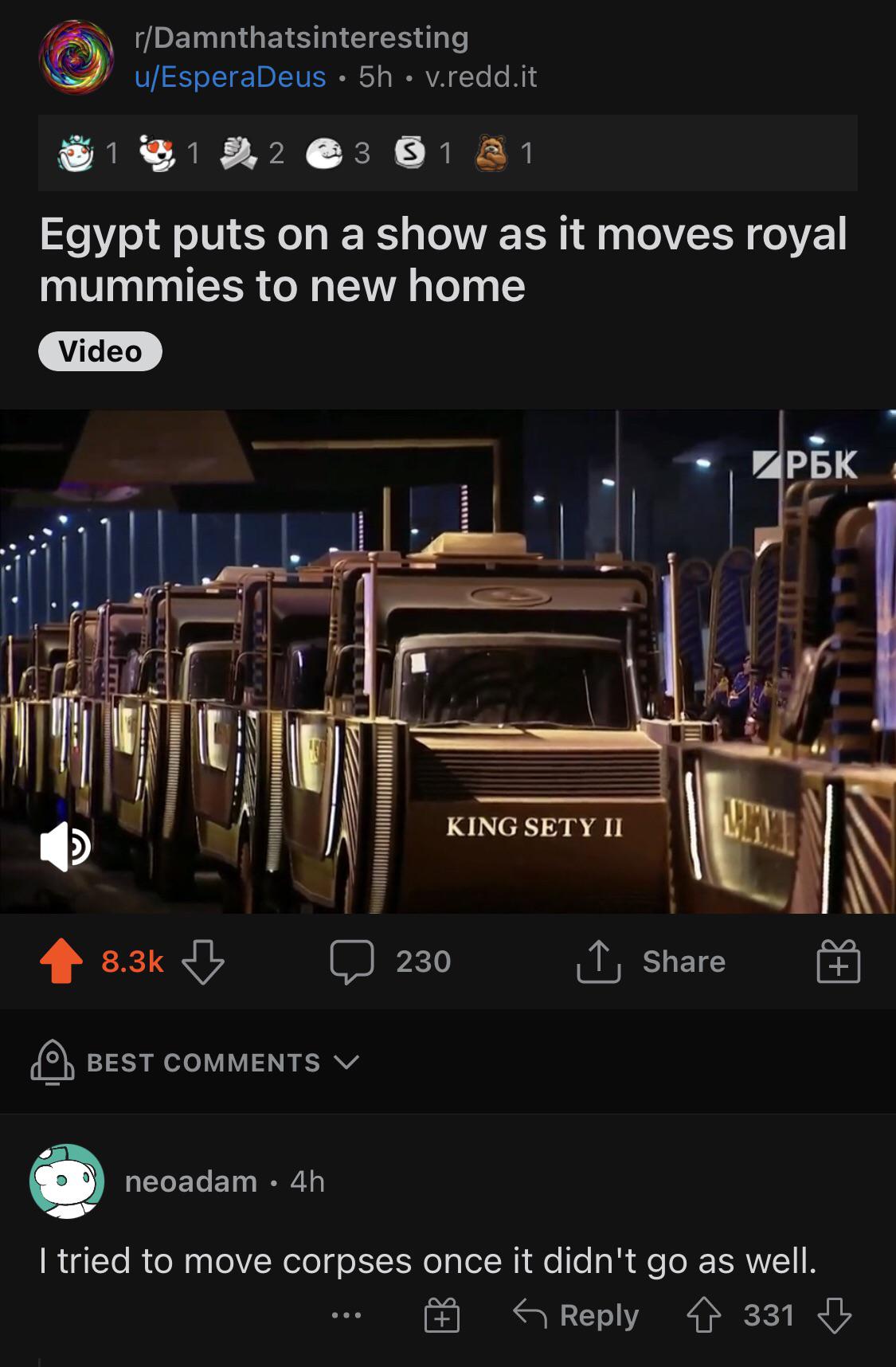Toggle the video sound speaker icon
The width and height of the screenshot is (896, 1367).
point(65,847)
